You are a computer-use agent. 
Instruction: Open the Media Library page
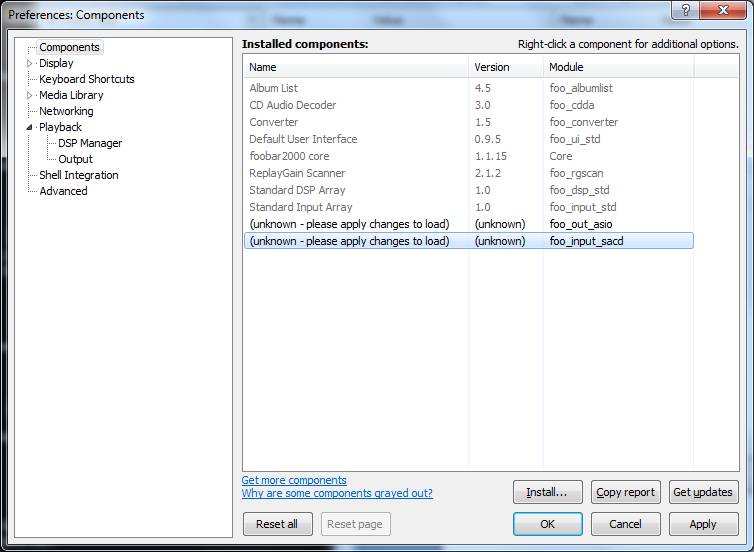[71, 95]
